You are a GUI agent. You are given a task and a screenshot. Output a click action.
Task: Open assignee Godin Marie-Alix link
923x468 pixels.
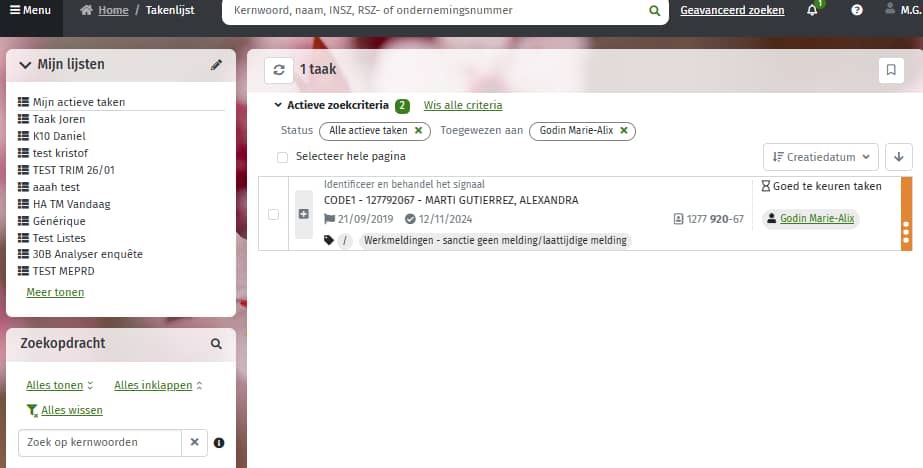817,218
